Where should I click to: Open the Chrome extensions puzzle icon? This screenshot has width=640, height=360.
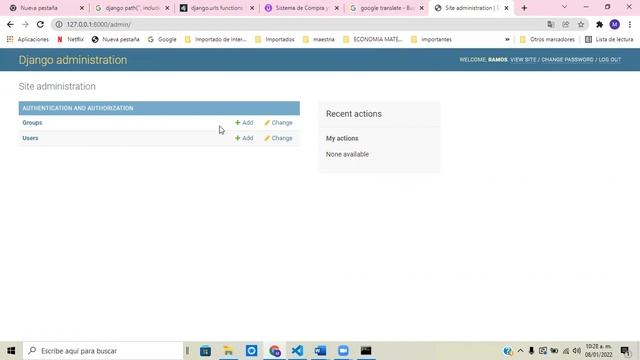599,24
